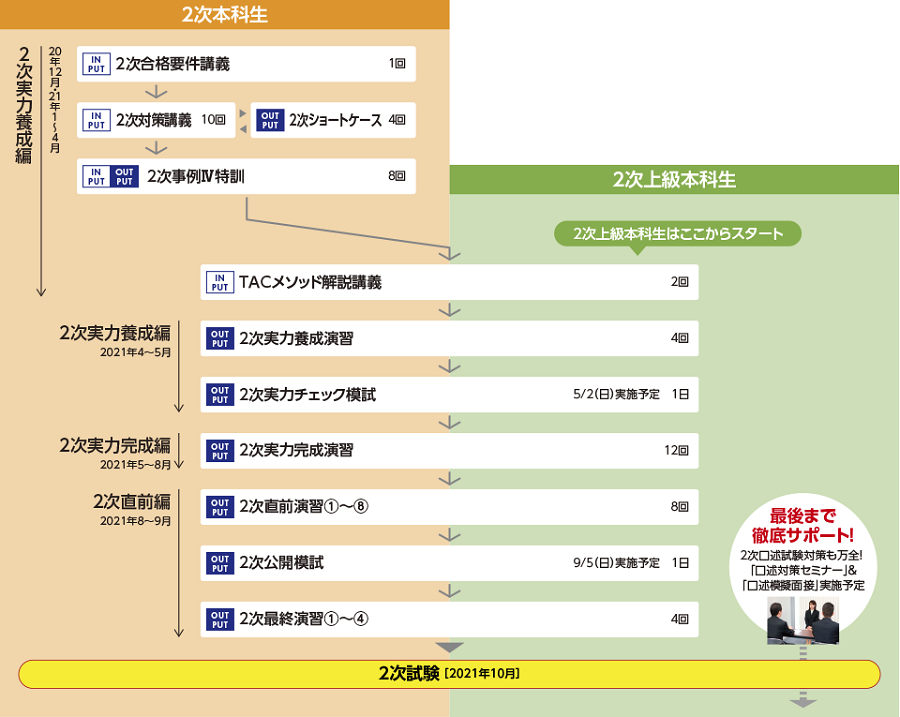Click the down chevron below TACメソッド解説講義
The height and width of the screenshot is (717, 900).
pos(449,311)
